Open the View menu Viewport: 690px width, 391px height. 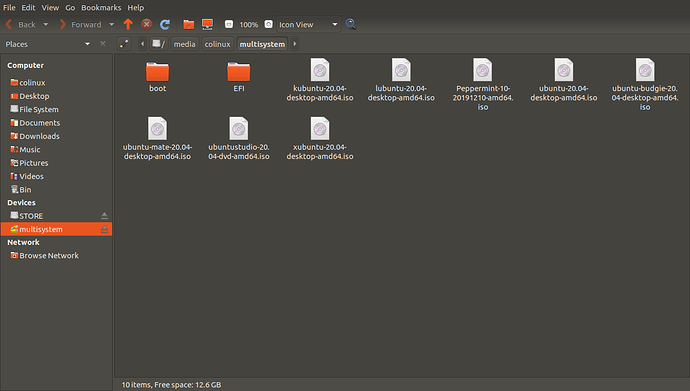pos(50,7)
